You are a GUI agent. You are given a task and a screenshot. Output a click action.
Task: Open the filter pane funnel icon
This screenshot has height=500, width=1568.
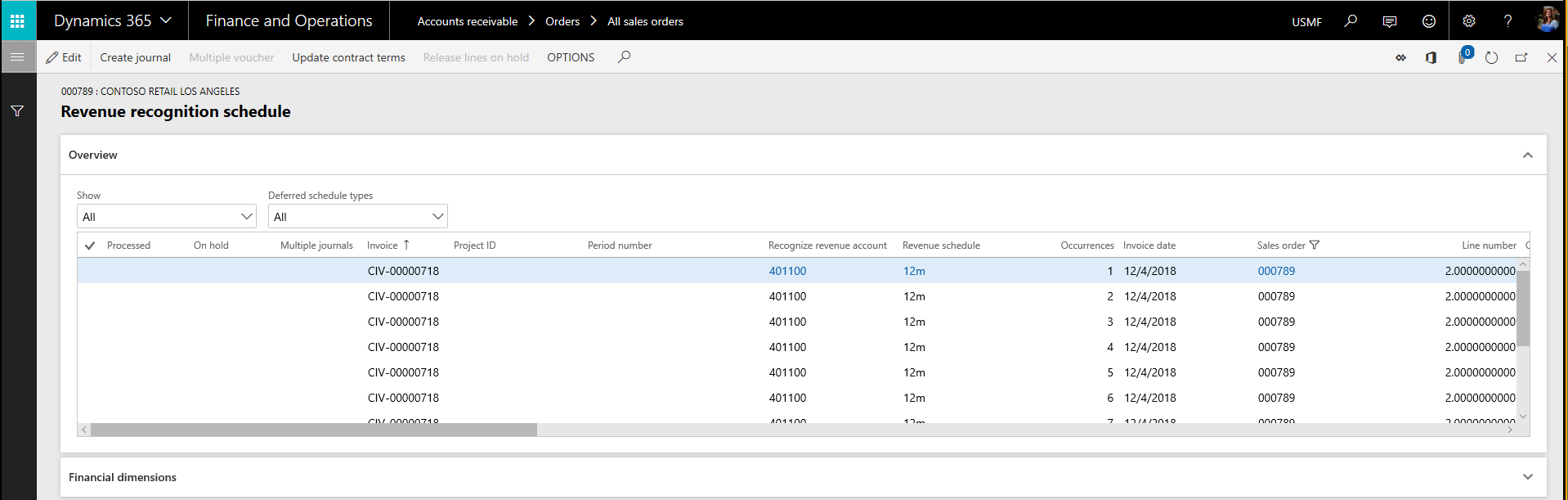(17, 111)
